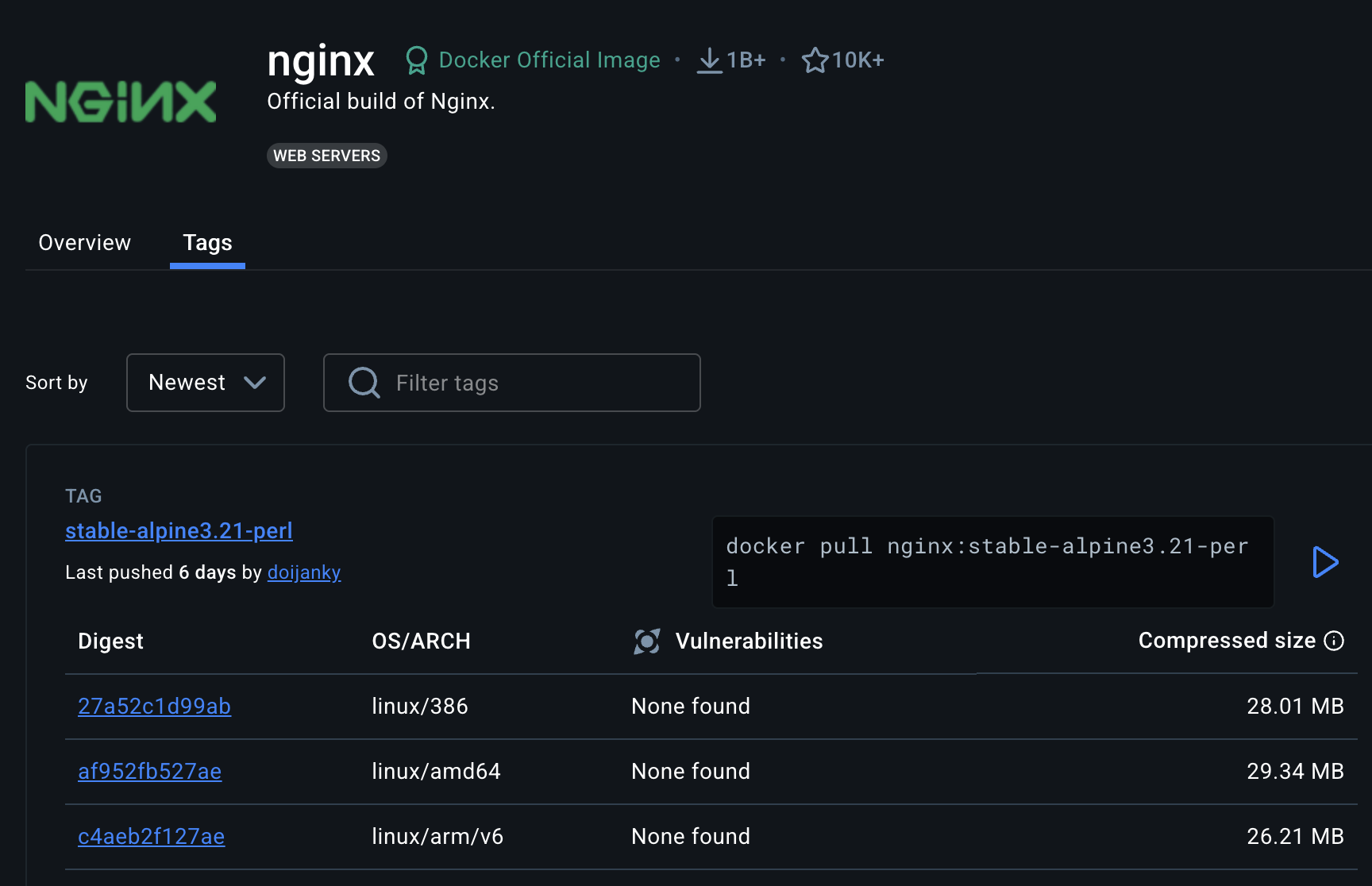Open the Docker Official Image link
Screen dimensions: 1372x886
click(x=549, y=60)
